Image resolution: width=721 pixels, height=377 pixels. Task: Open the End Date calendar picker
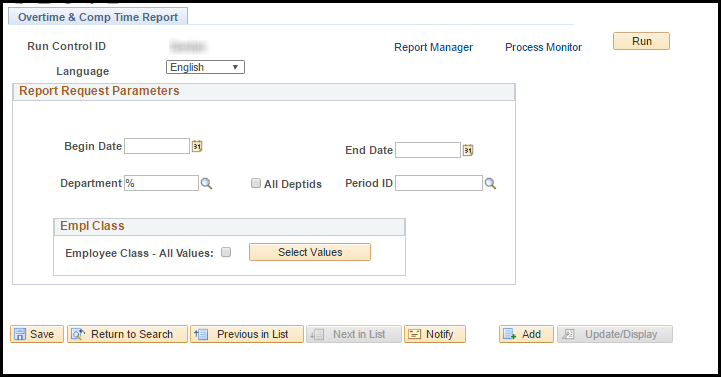pos(468,150)
